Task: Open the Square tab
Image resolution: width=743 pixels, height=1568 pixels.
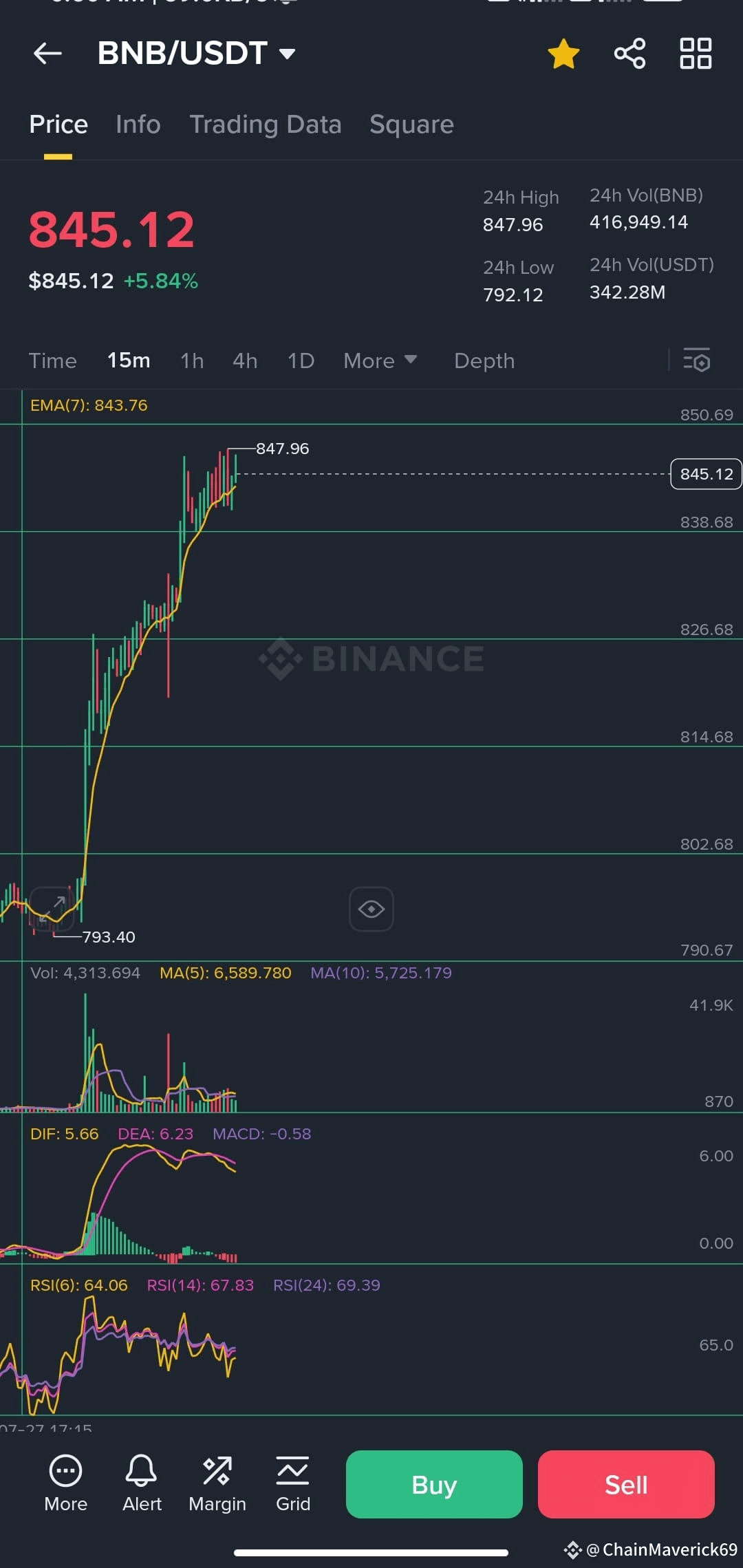Action: (x=411, y=125)
